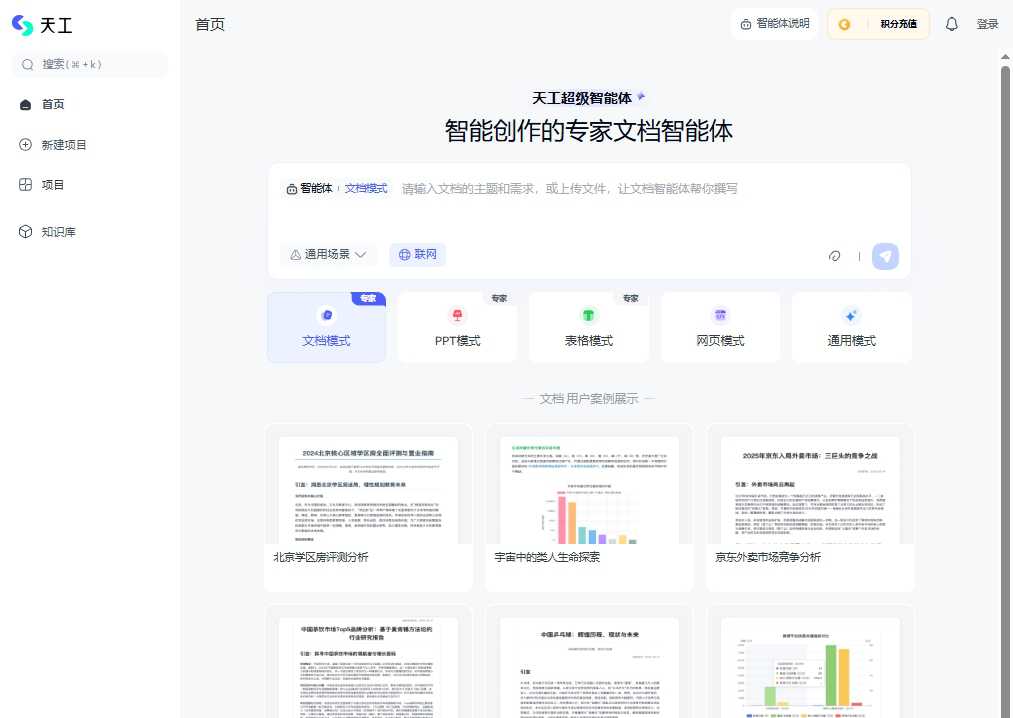Screen dimensions: 1013x718
Task: Click the notification bell icon
Action: pos(951,24)
